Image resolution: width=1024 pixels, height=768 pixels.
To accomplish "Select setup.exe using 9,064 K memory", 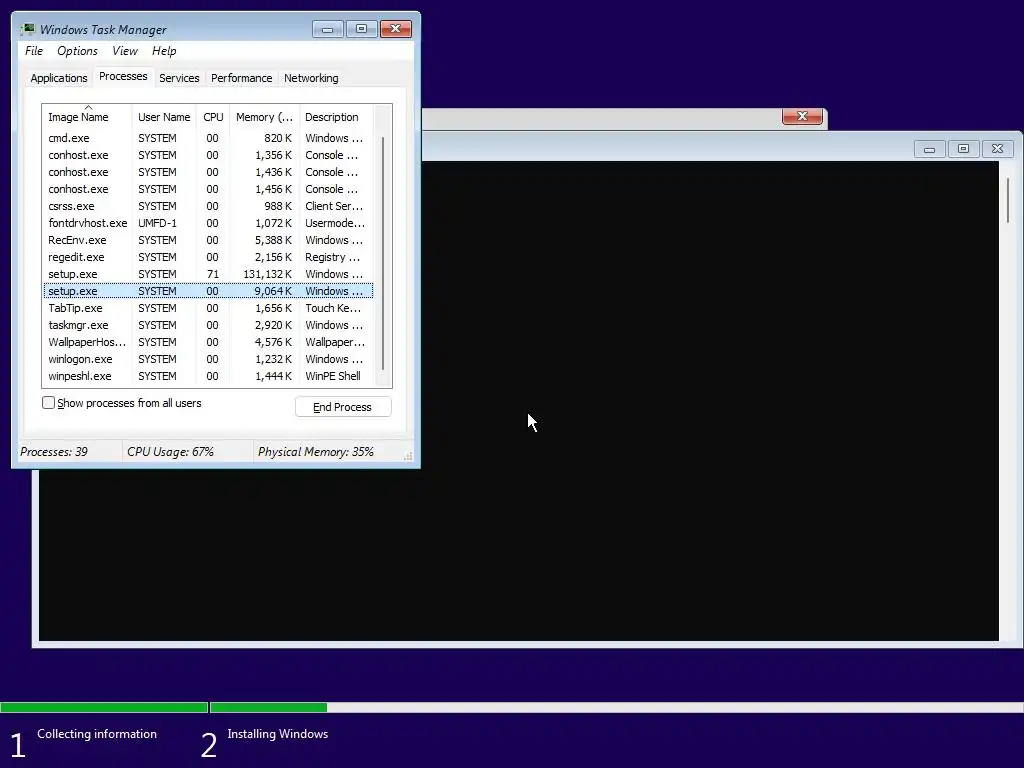I will (208, 291).
